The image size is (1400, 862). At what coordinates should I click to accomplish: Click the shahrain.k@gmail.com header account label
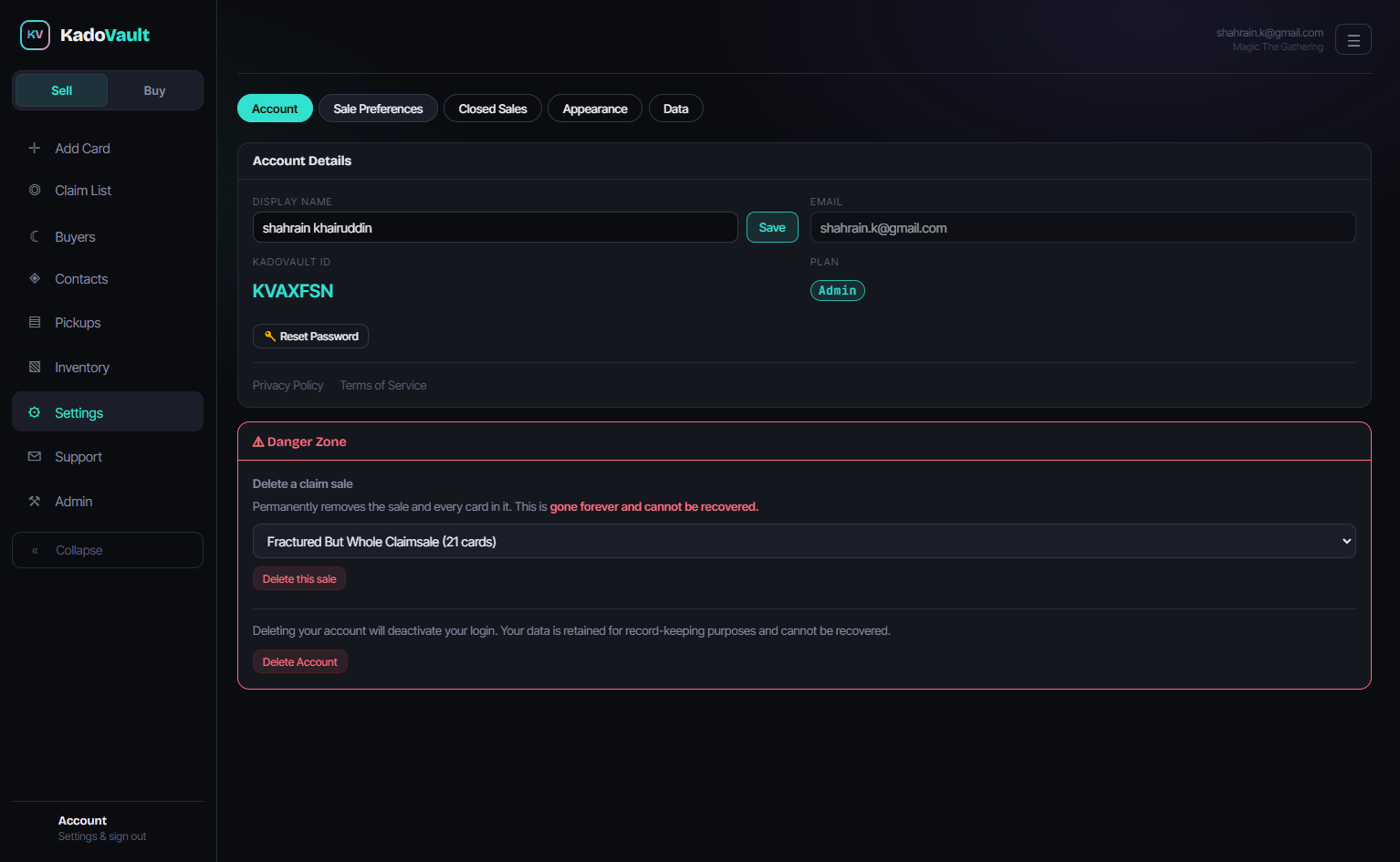click(1269, 33)
